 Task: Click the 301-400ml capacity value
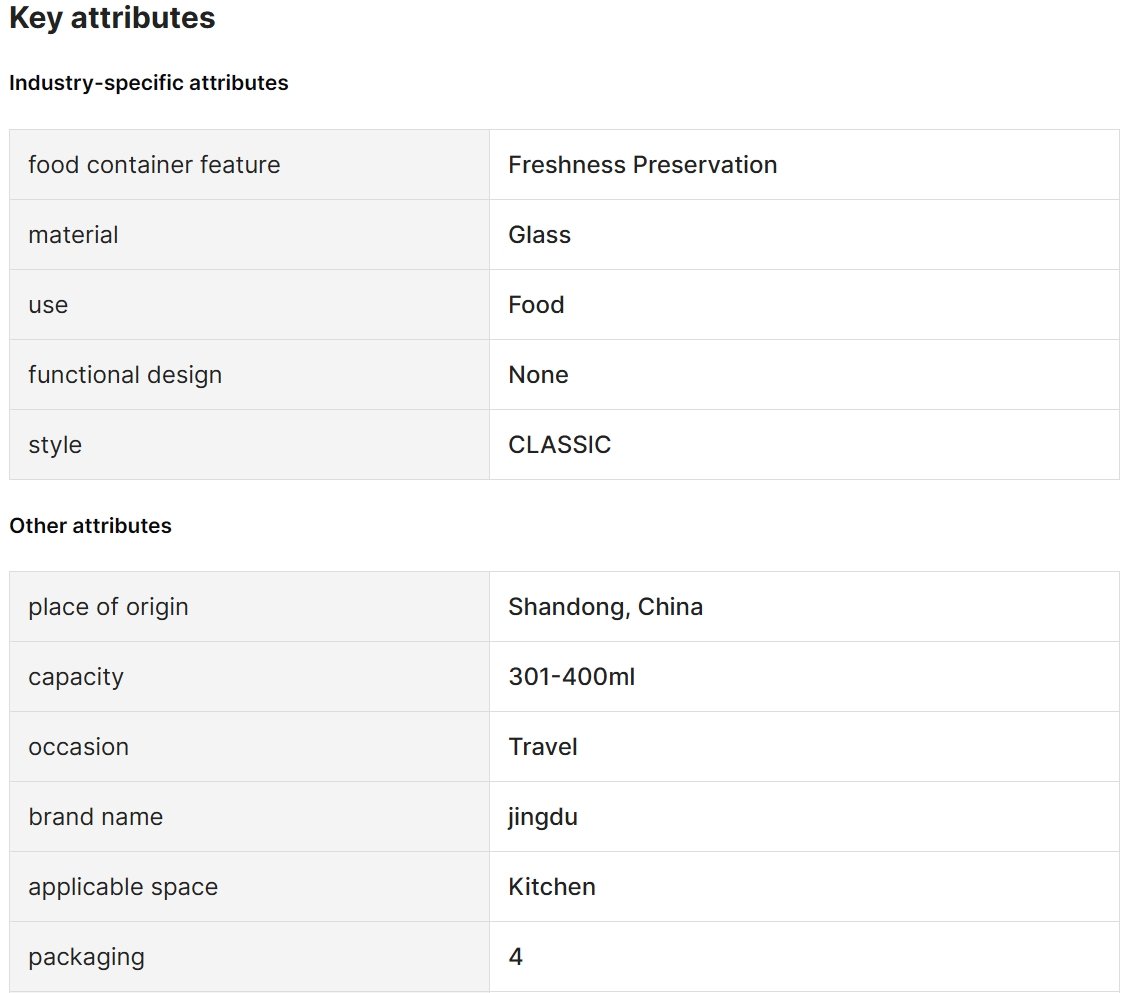[572, 677]
